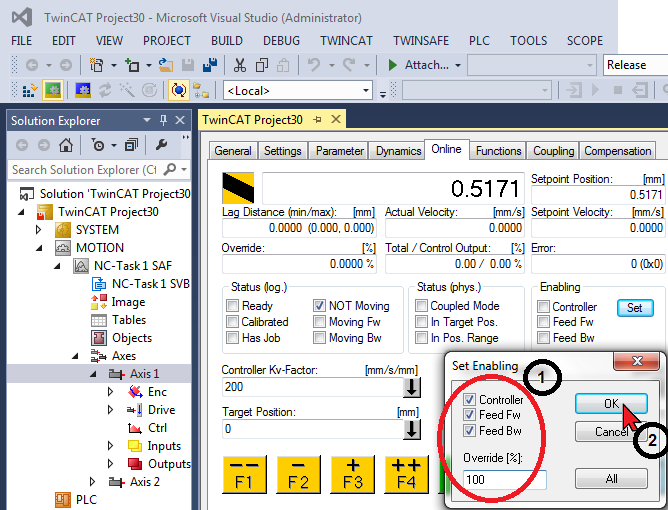Uncheck Controller in Set Enabling dialog
The width and height of the screenshot is (668, 510).
[x=469, y=400]
